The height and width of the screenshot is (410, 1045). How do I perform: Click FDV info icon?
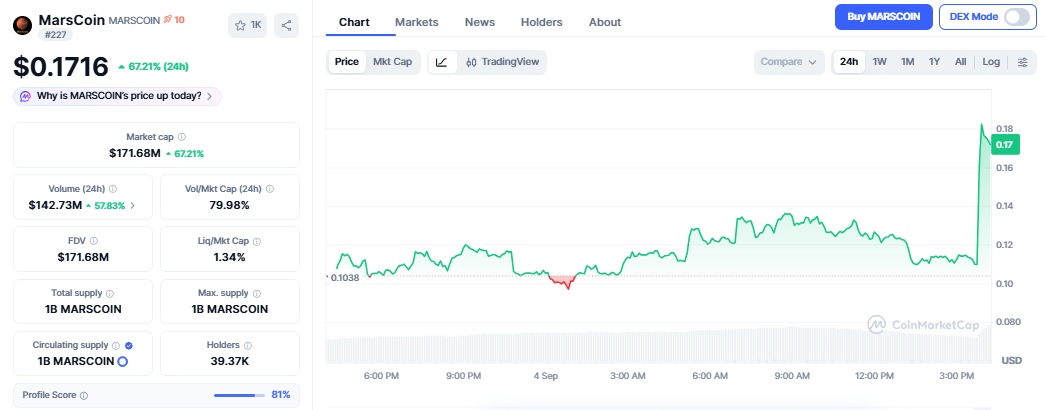pos(94,241)
